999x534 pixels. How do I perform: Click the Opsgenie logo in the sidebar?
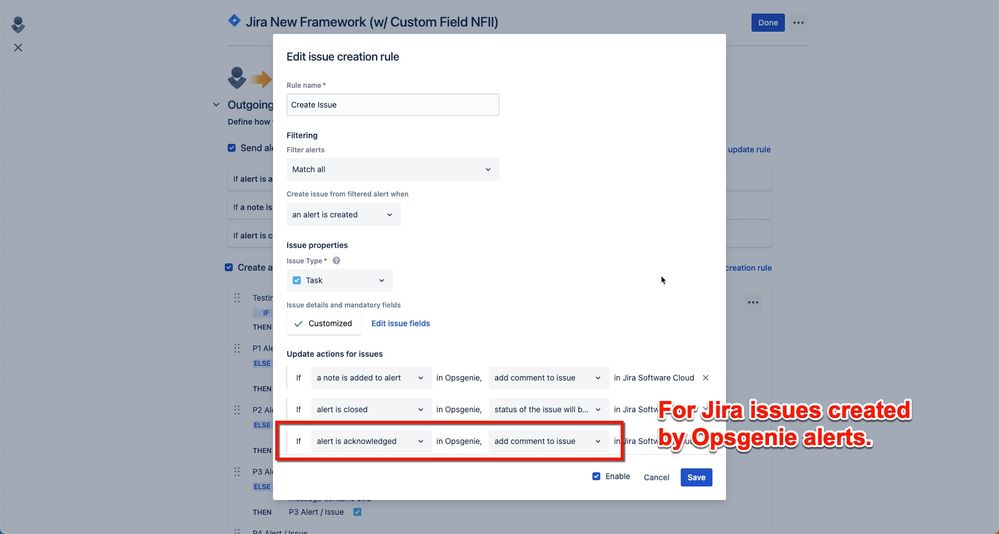[18, 25]
